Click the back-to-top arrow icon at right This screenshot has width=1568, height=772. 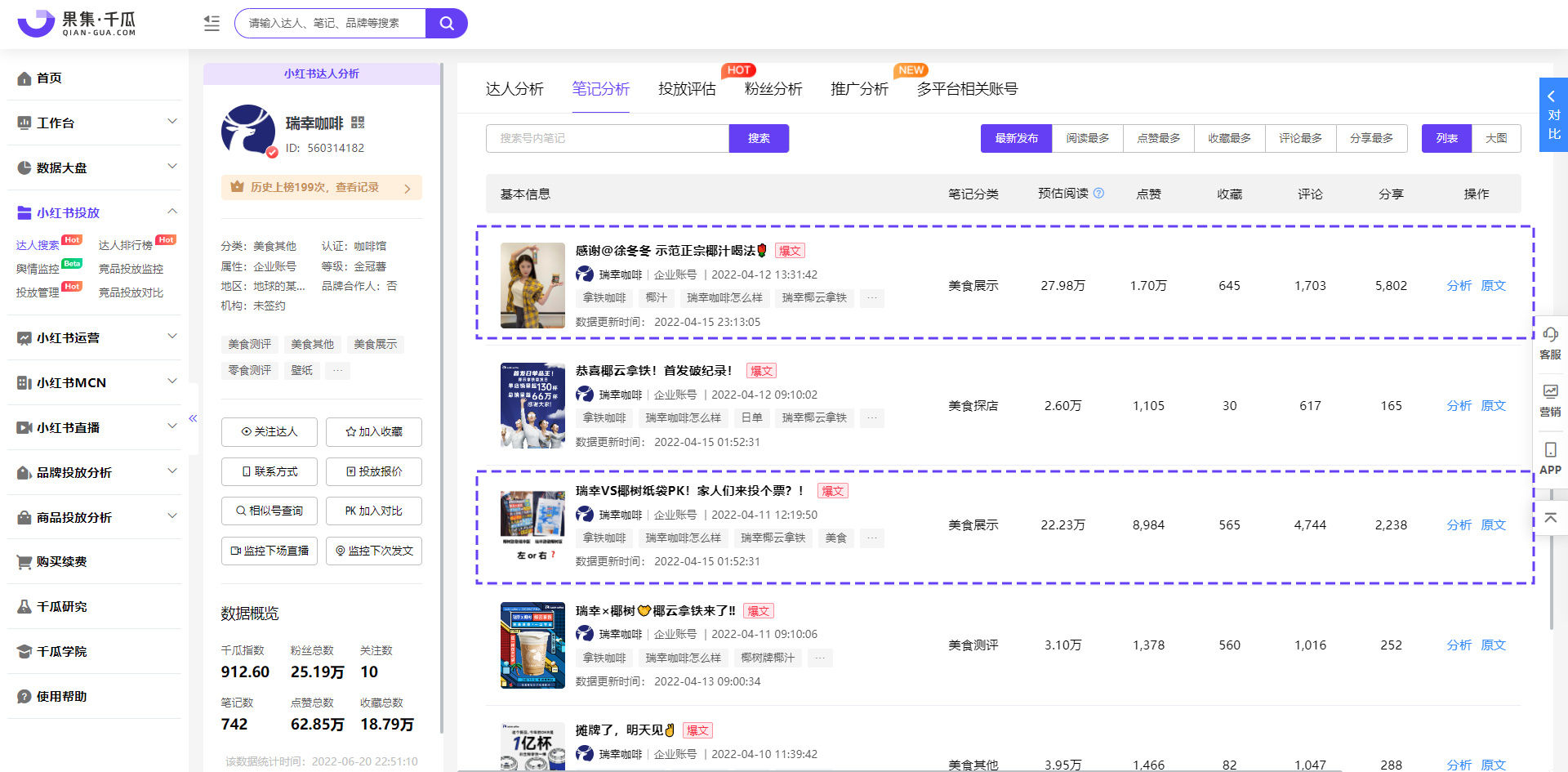(x=1551, y=517)
